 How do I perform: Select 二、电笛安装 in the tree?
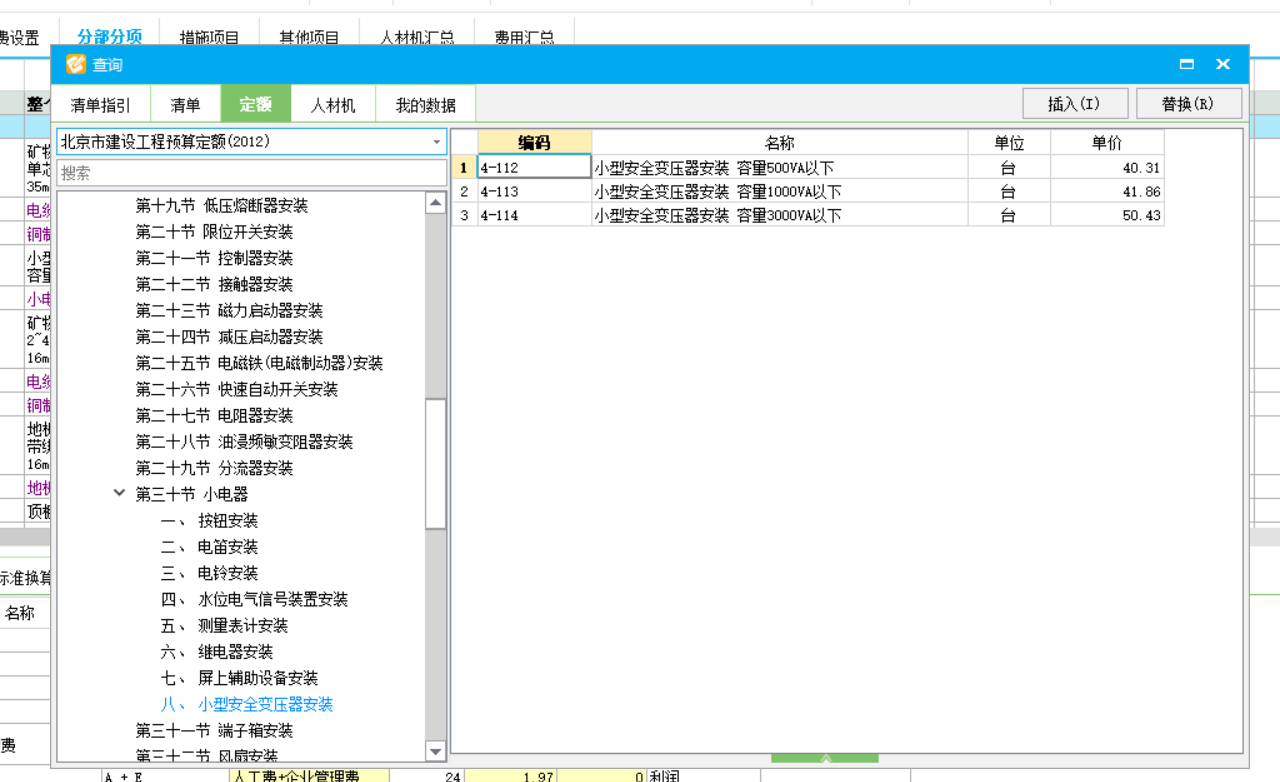coord(210,547)
